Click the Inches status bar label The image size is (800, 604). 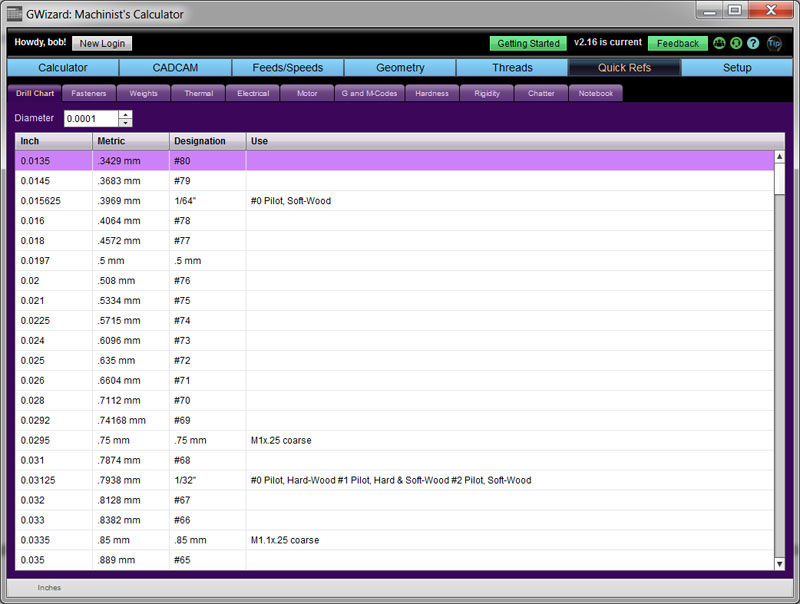click(49, 588)
